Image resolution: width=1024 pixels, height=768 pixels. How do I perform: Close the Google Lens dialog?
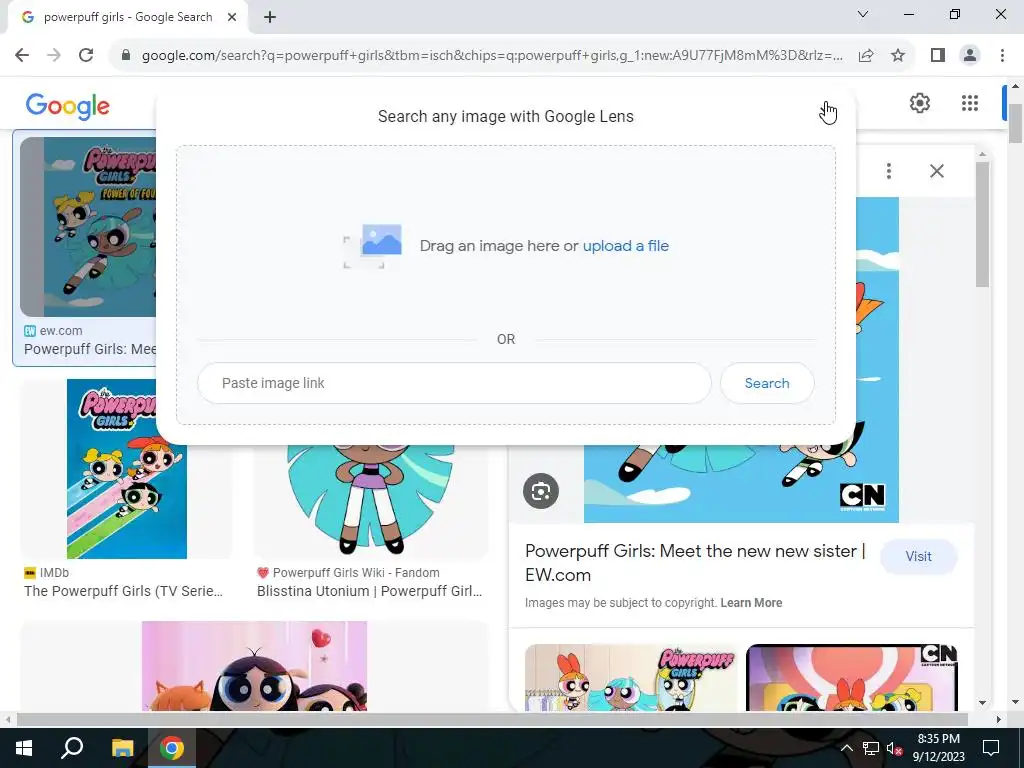point(827,112)
